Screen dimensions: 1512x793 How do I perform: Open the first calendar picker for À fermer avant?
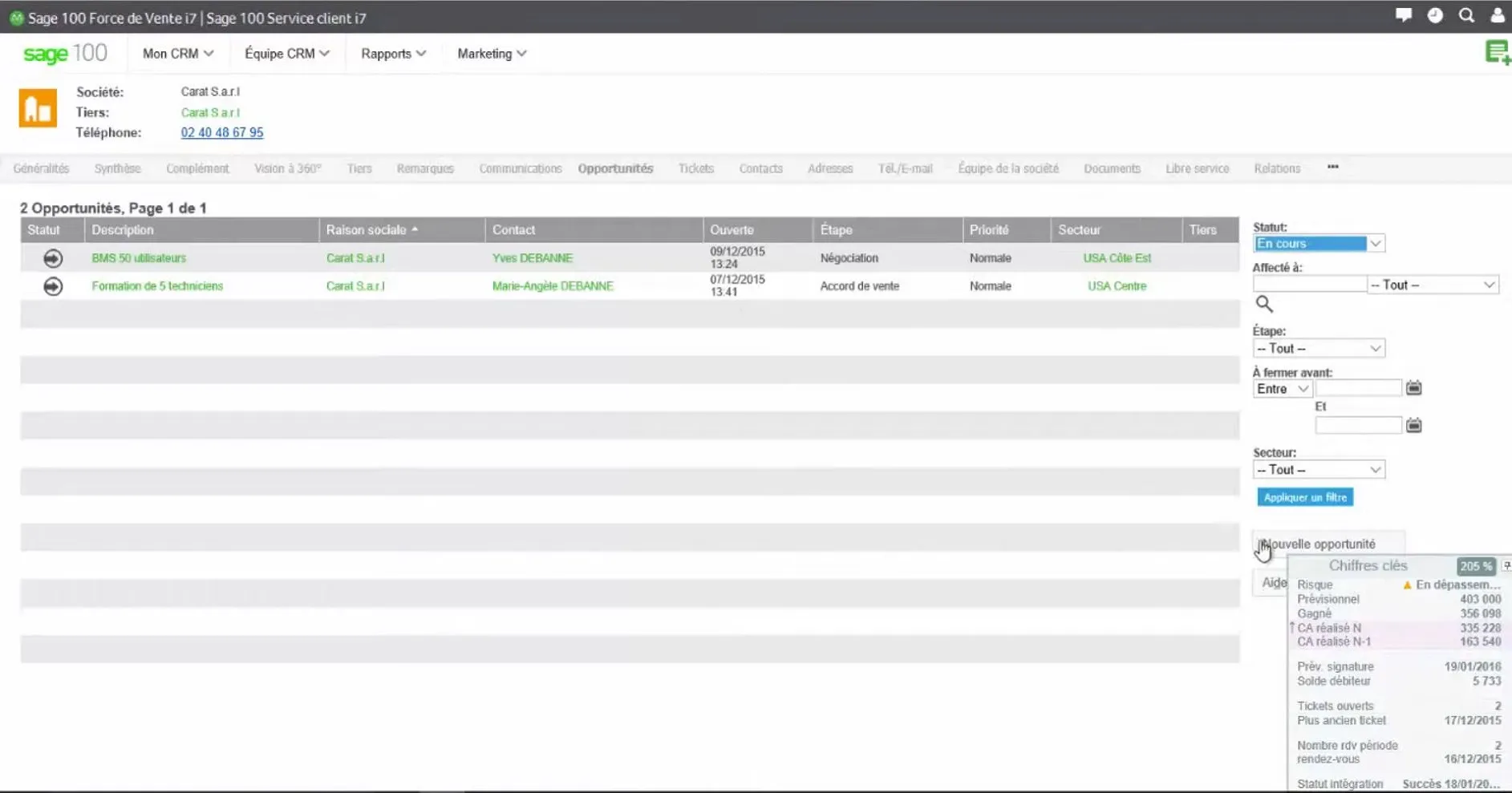1413,388
